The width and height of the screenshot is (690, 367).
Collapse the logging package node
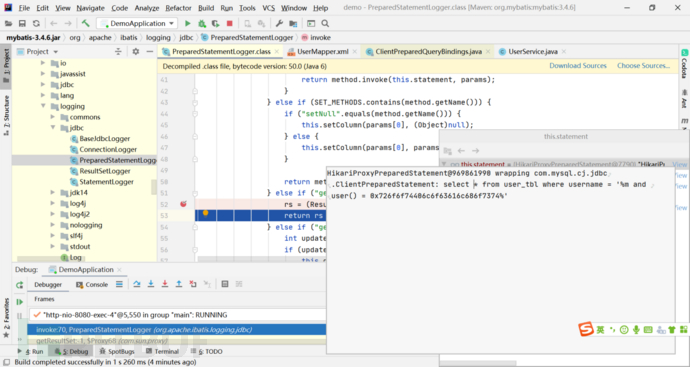click(x=43, y=106)
